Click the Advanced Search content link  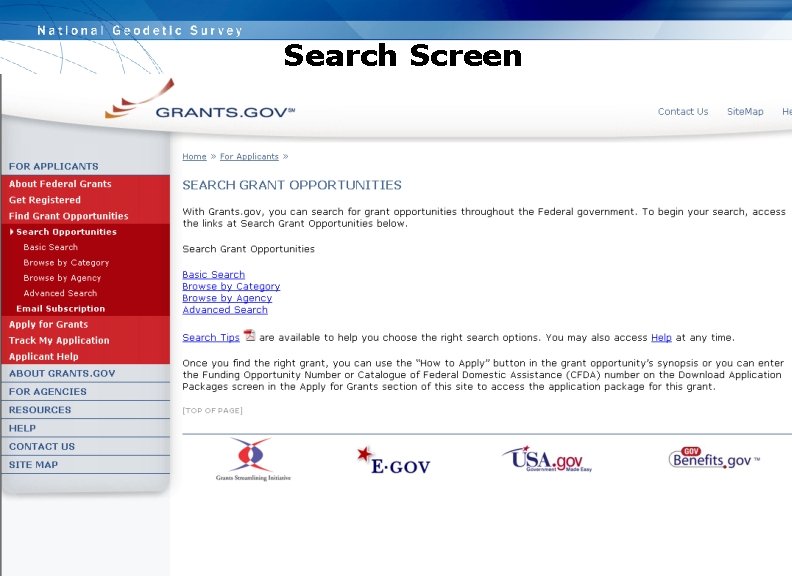(x=225, y=310)
